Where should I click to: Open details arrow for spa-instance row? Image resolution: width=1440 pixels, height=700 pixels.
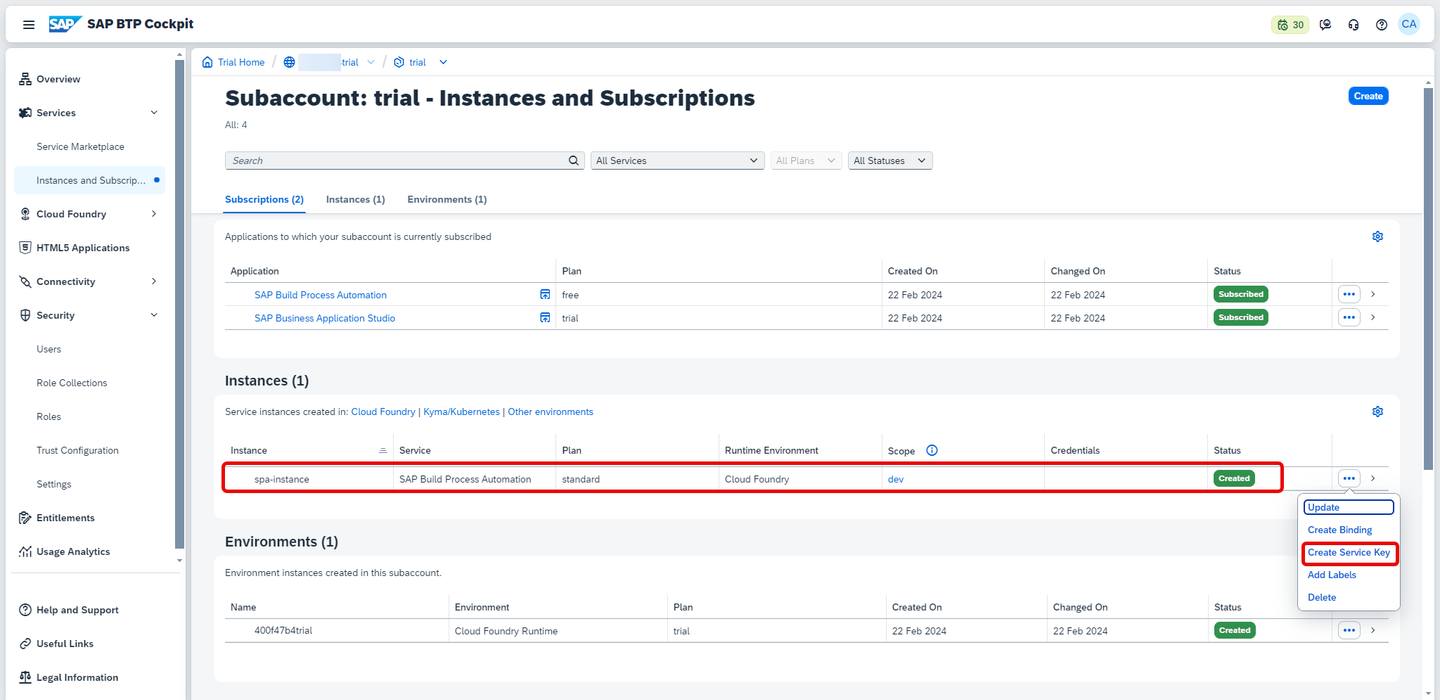pyautogui.click(x=1373, y=479)
